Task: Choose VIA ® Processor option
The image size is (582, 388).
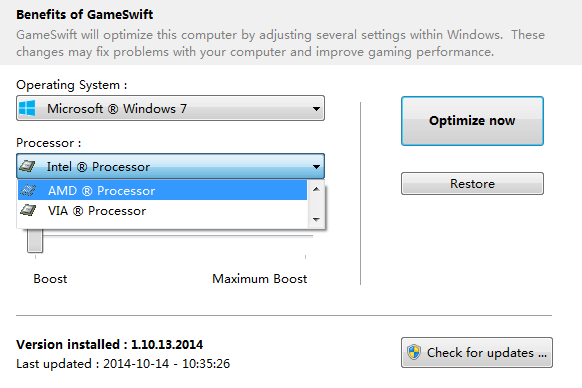Action: [x=162, y=211]
